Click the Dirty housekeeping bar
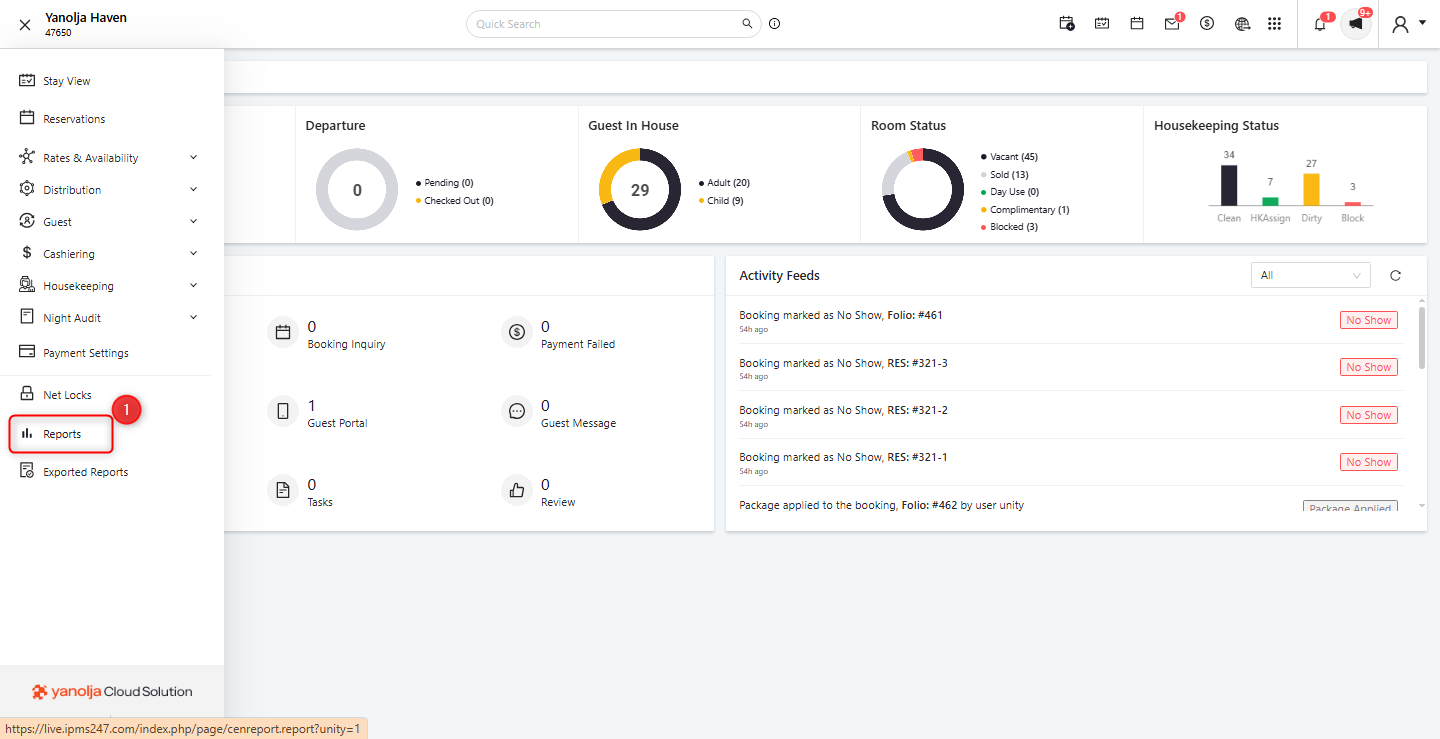 point(1311,189)
